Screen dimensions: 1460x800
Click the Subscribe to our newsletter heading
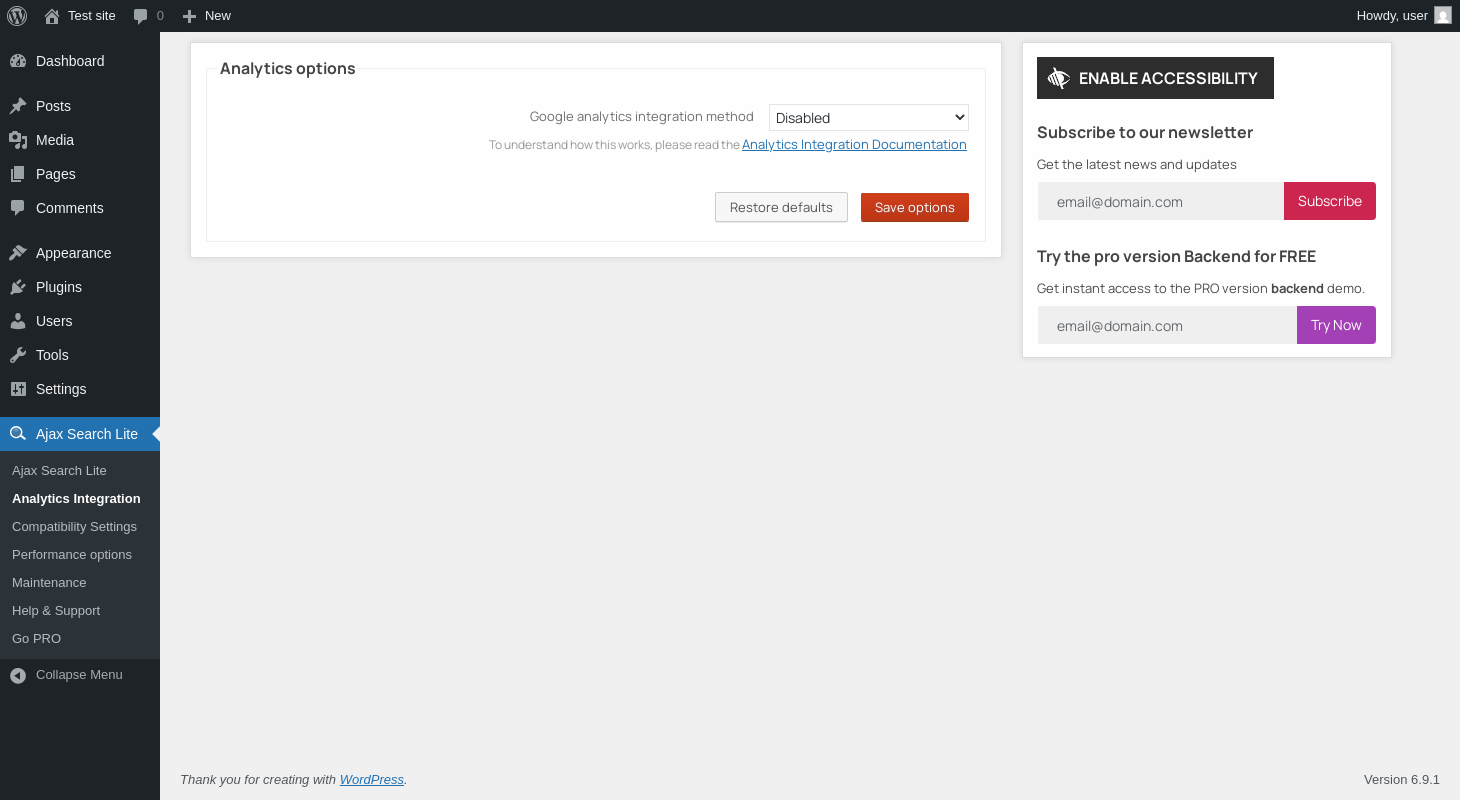(x=1145, y=132)
